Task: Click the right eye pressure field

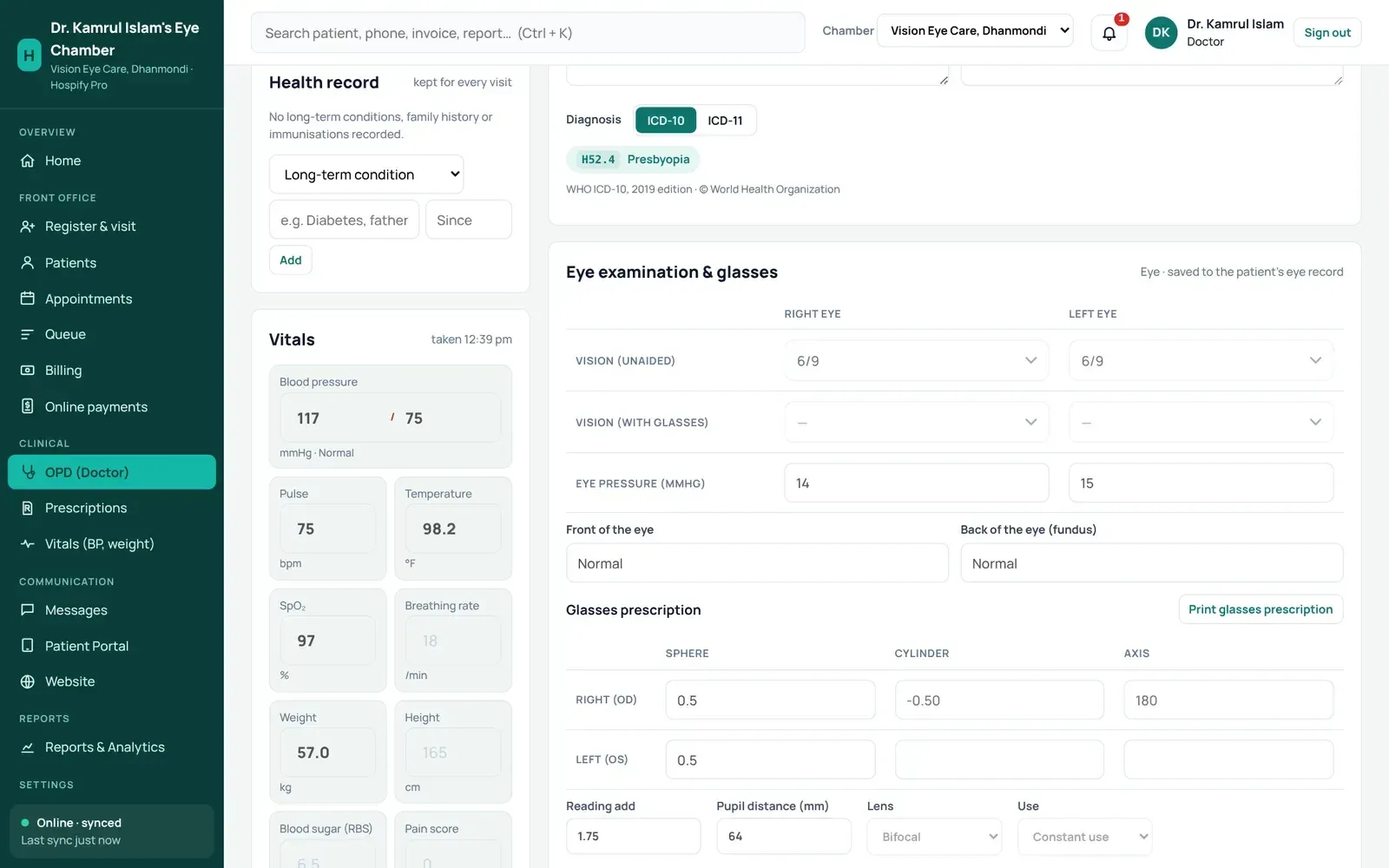Action: (916, 483)
